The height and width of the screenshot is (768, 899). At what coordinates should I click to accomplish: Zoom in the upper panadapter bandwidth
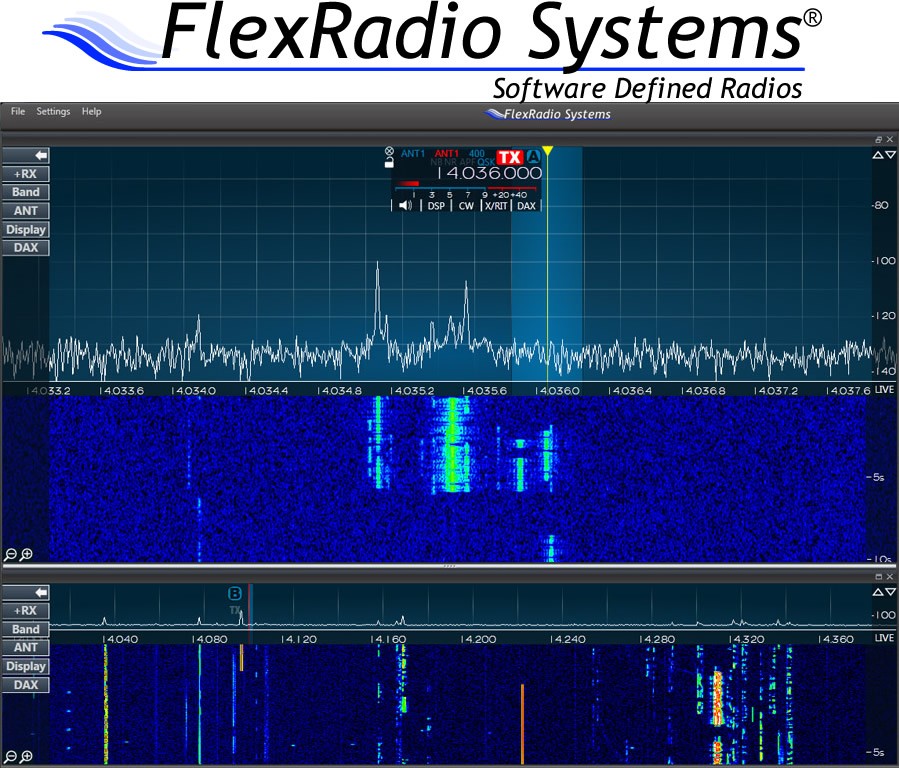coord(26,555)
